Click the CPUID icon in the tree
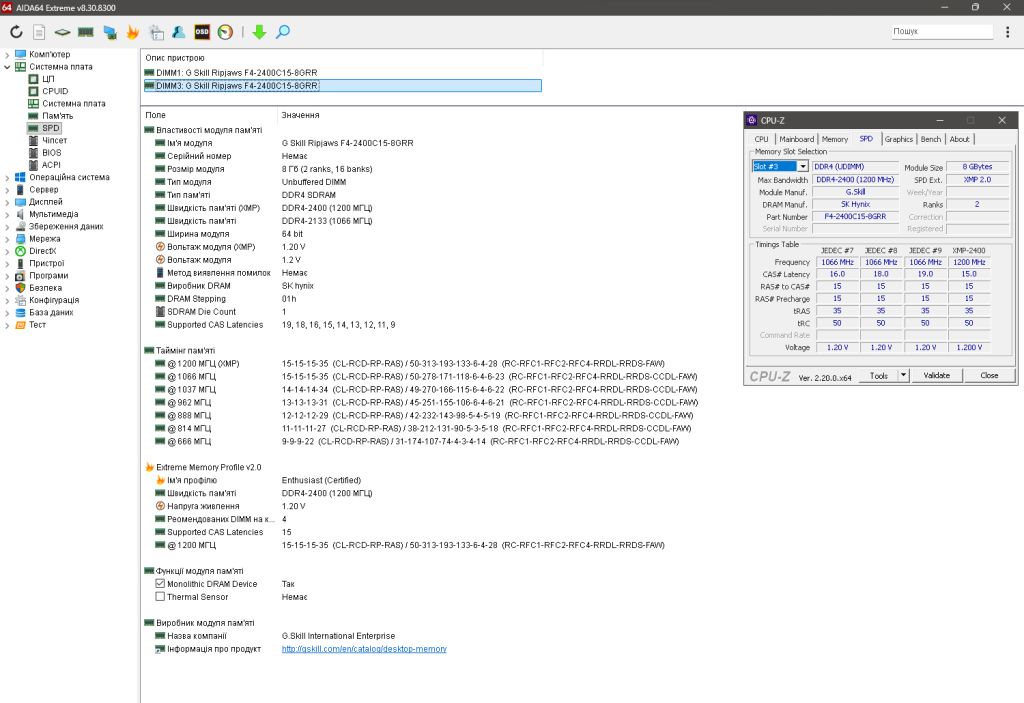 pyautogui.click(x=33, y=91)
